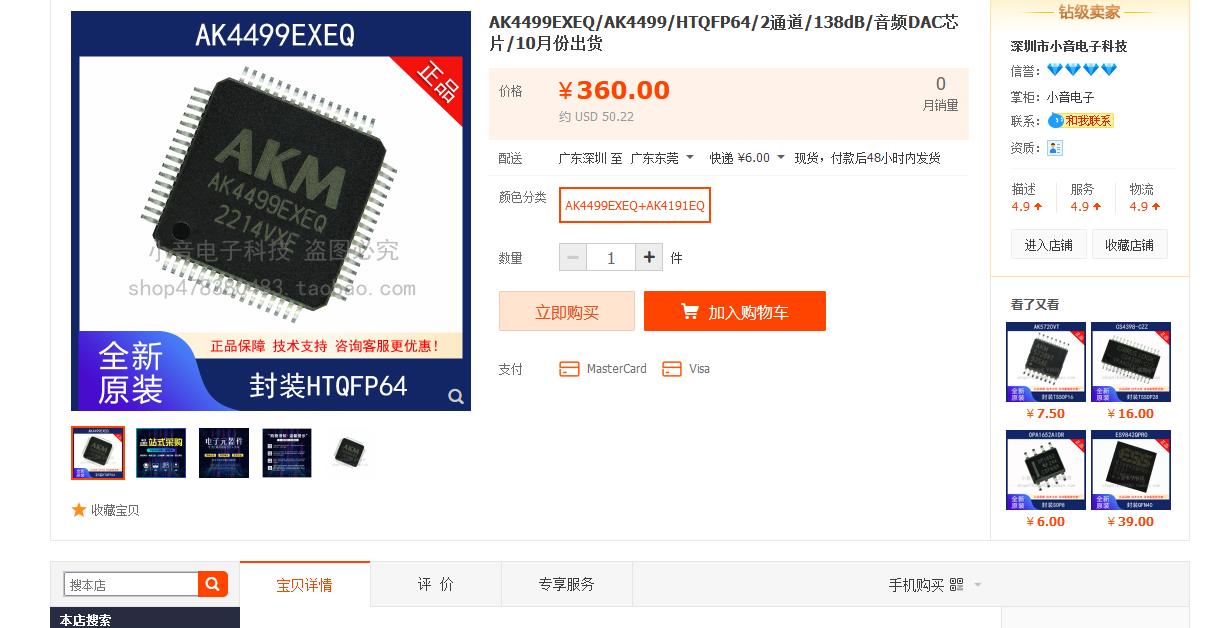Click the 立即购买 buy now button
Image resolution: width=1218 pixels, height=628 pixels.
coord(567,311)
